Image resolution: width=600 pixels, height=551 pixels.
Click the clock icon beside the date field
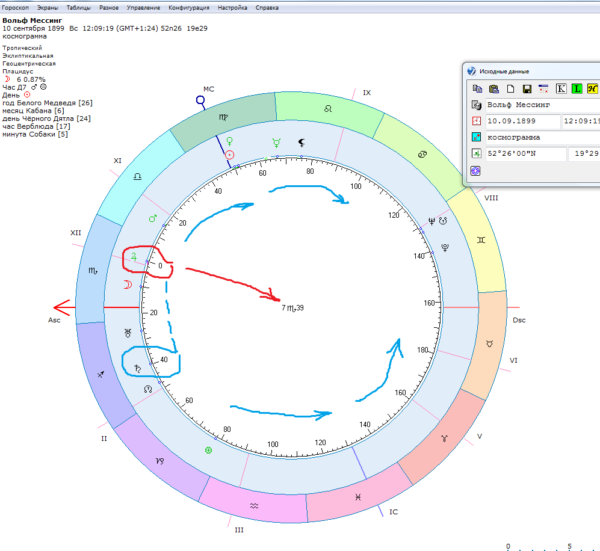click(476, 120)
